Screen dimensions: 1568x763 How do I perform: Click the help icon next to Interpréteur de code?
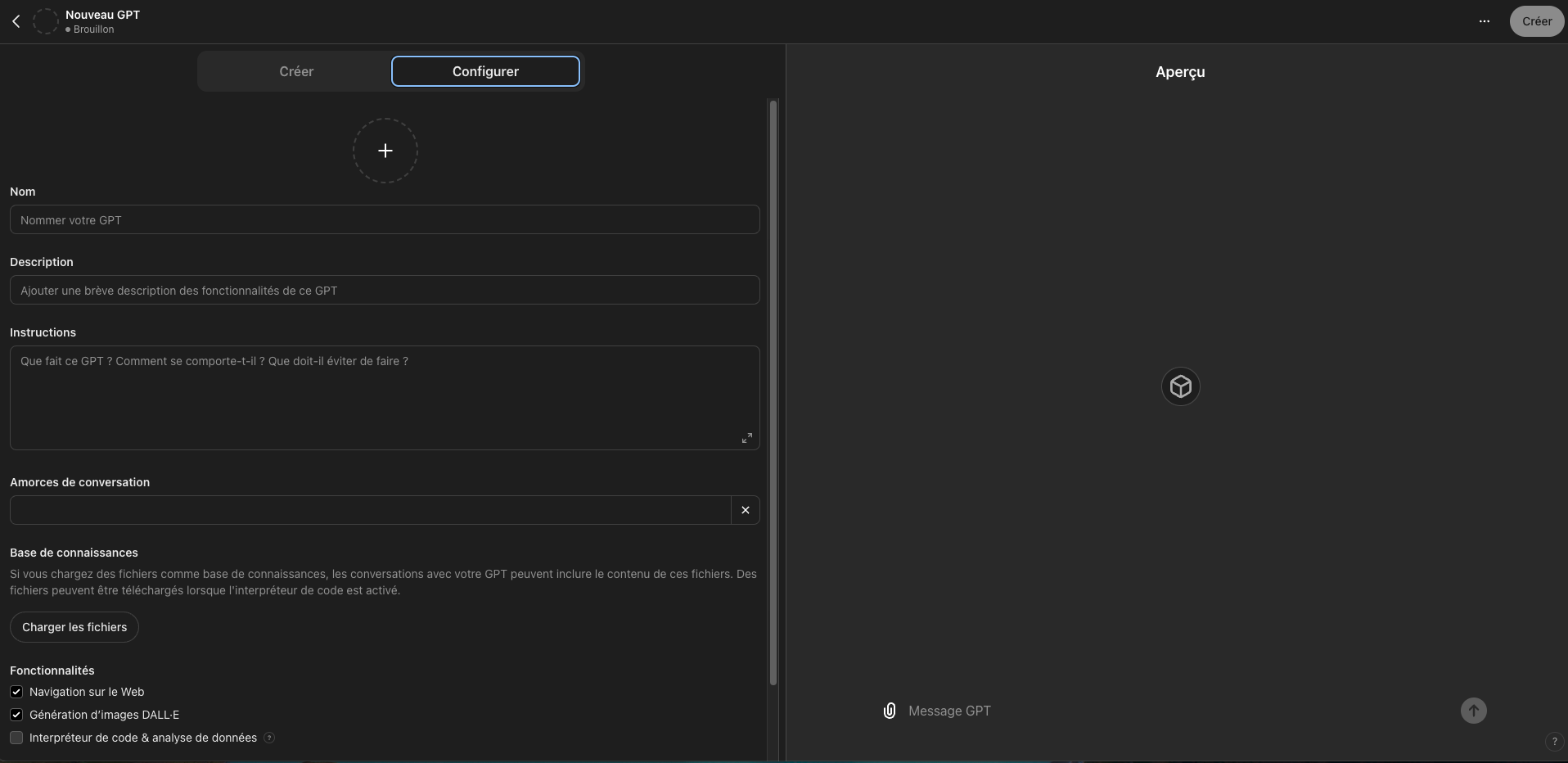269,738
